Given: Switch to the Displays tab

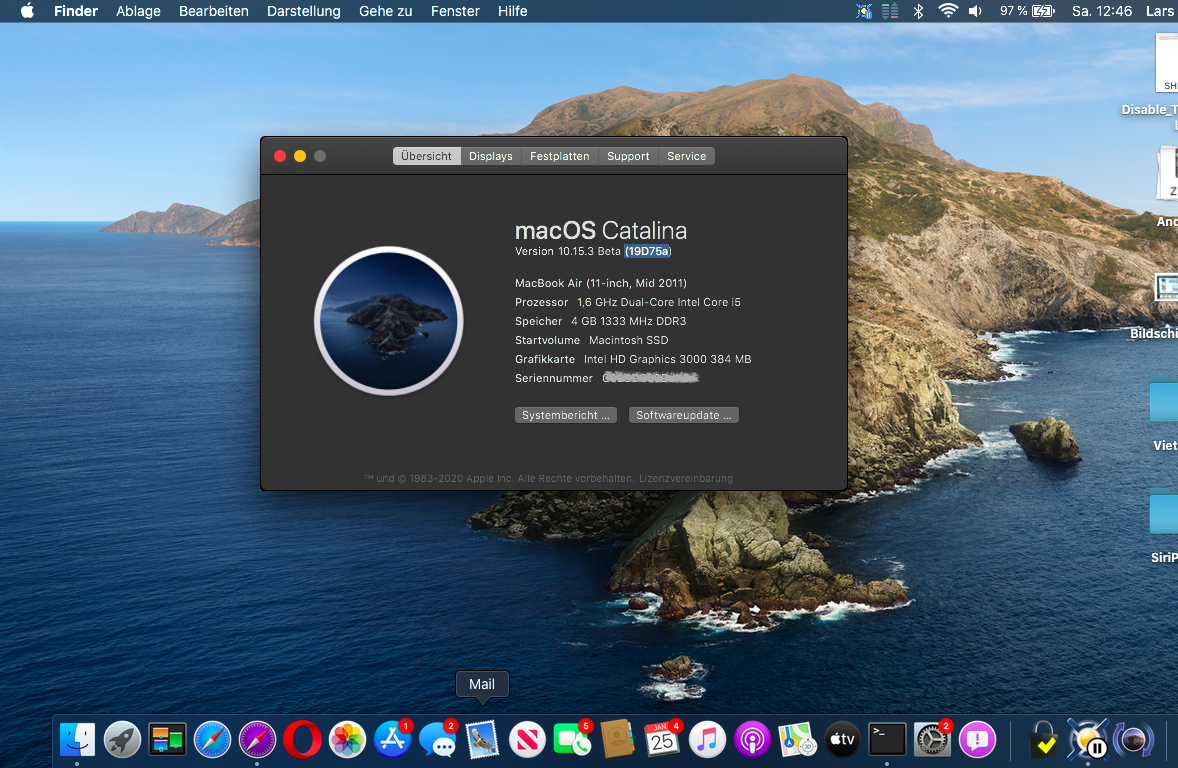Looking at the screenshot, I should [491, 156].
